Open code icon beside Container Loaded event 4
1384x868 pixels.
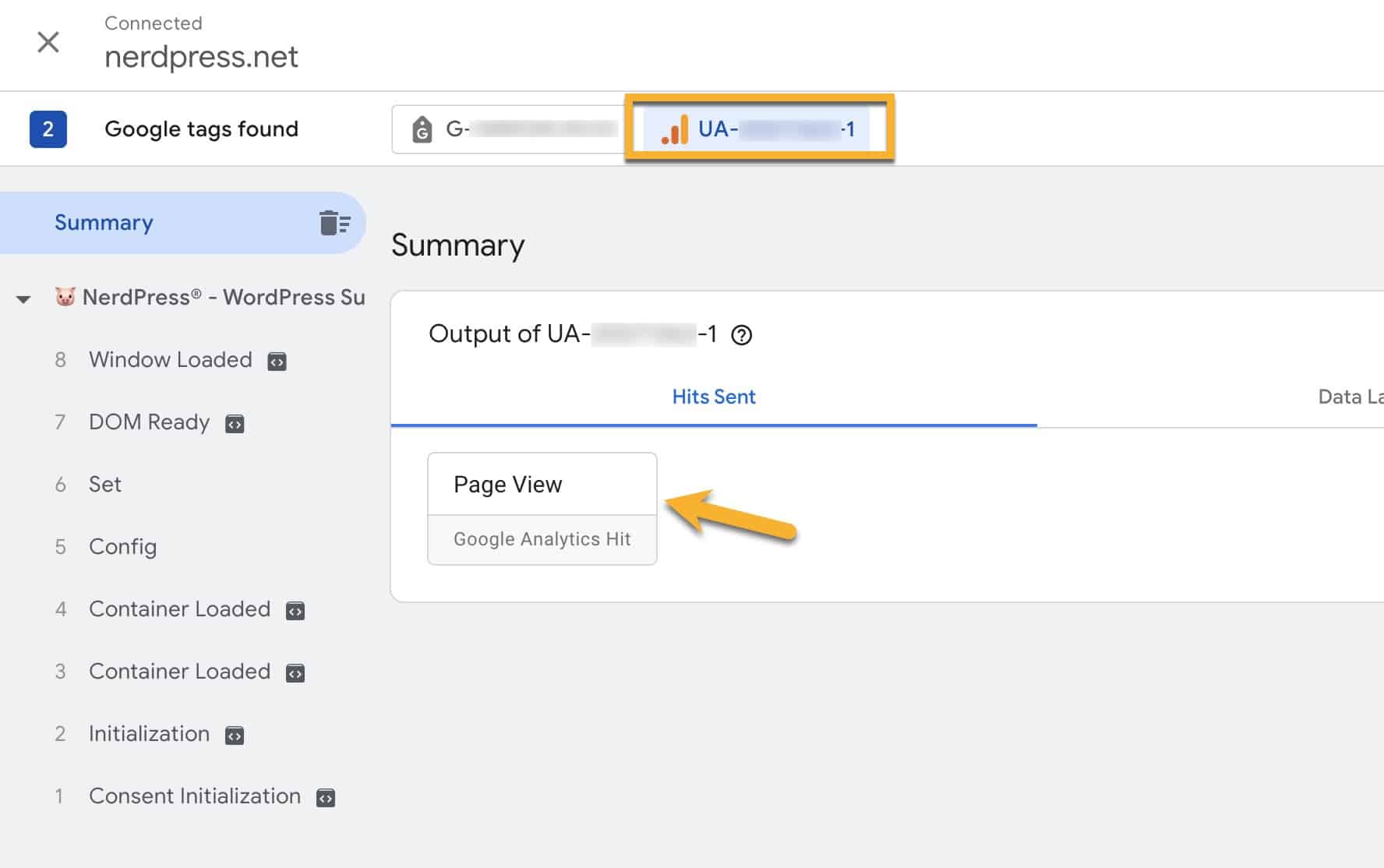point(295,611)
